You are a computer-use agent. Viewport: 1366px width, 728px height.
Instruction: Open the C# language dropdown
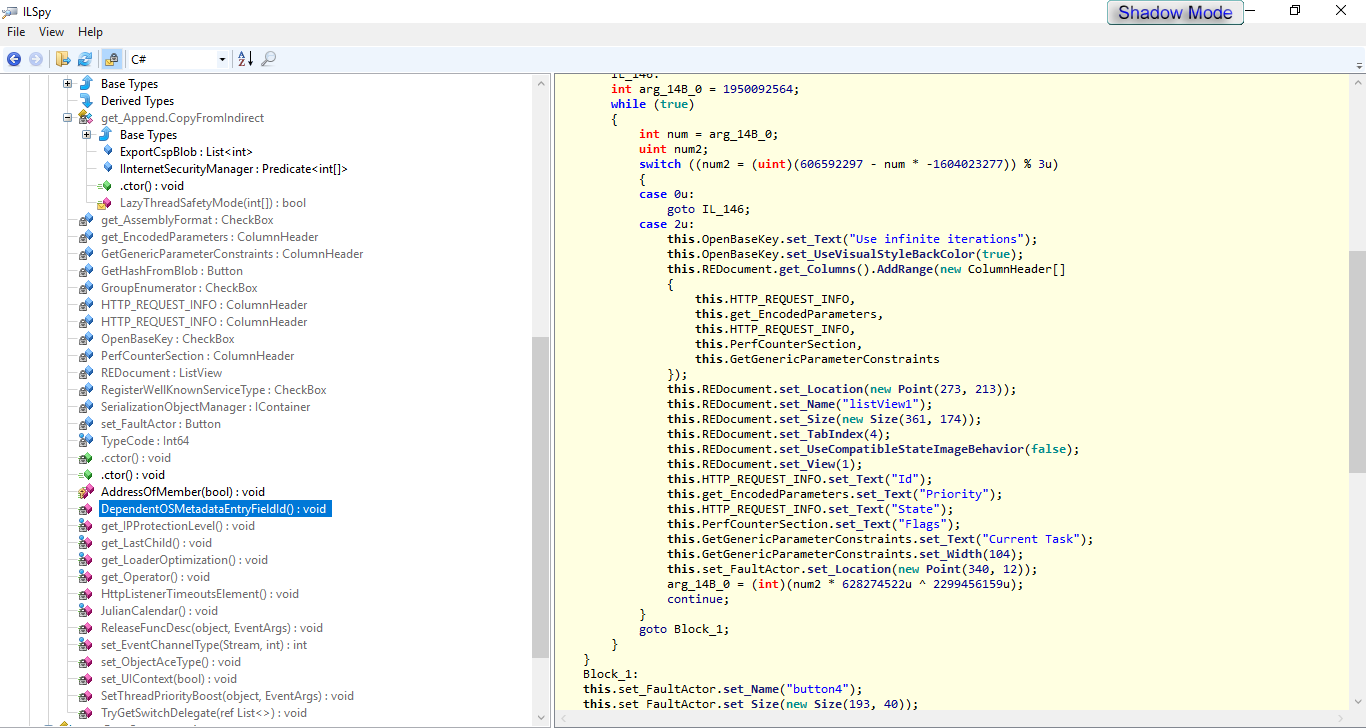pyautogui.click(x=222, y=60)
